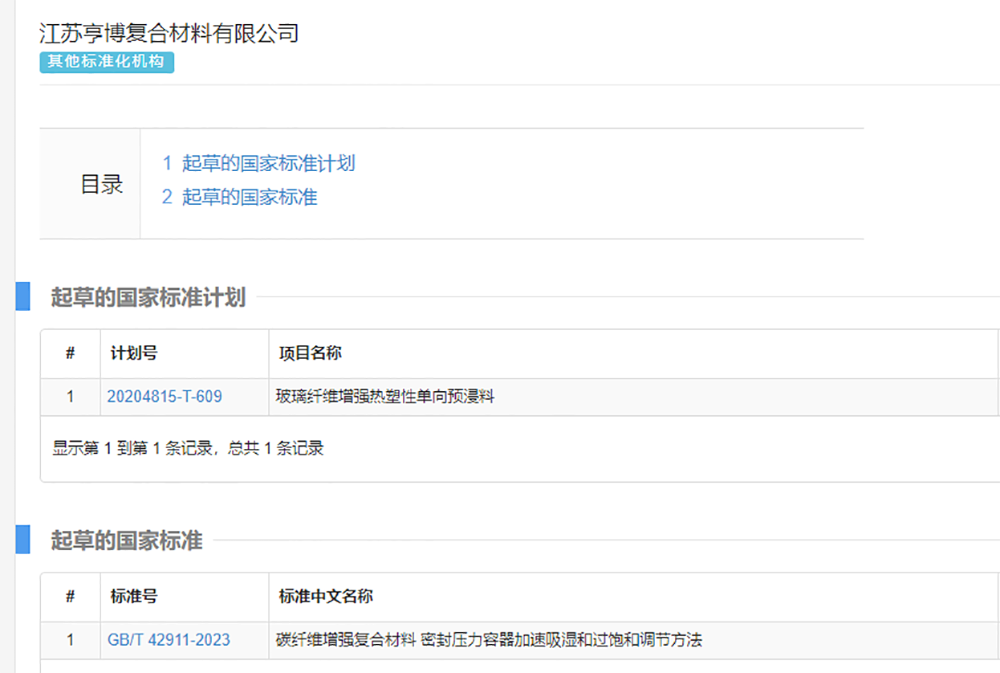Click the # header in the plans table
The image size is (1000, 673).
click(69, 353)
